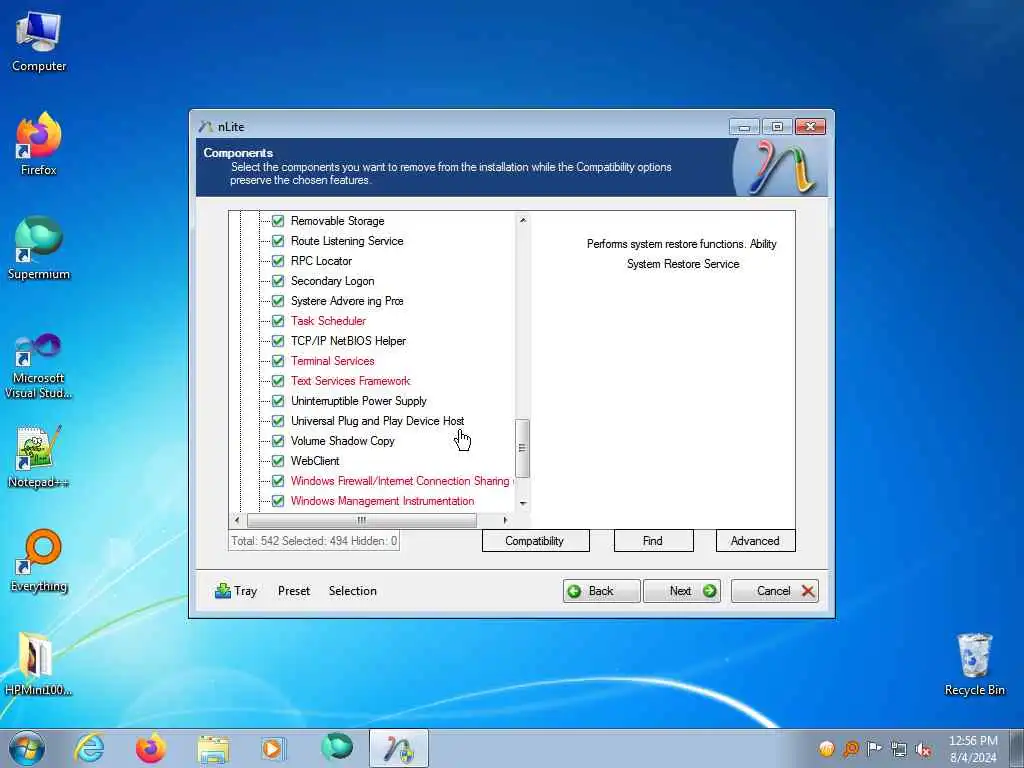Image resolution: width=1024 pixels, height=768 pixels.
Task: Uncheck Secondary Logon component
Action: tap(278, 281)
